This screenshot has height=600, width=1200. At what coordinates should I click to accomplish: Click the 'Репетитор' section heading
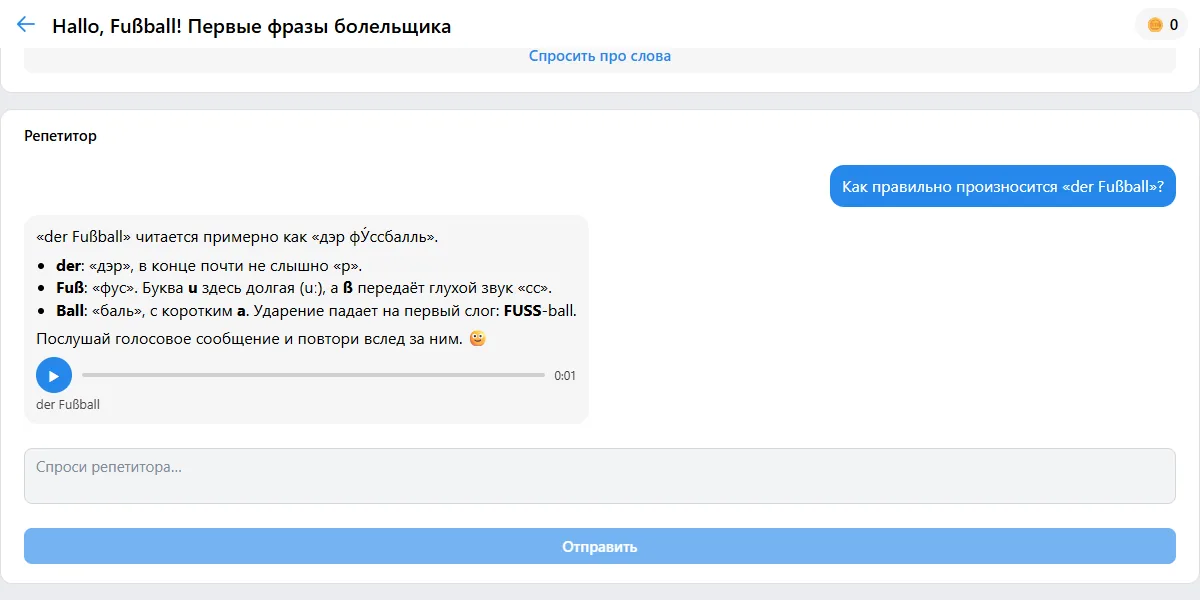click(61, 136)
